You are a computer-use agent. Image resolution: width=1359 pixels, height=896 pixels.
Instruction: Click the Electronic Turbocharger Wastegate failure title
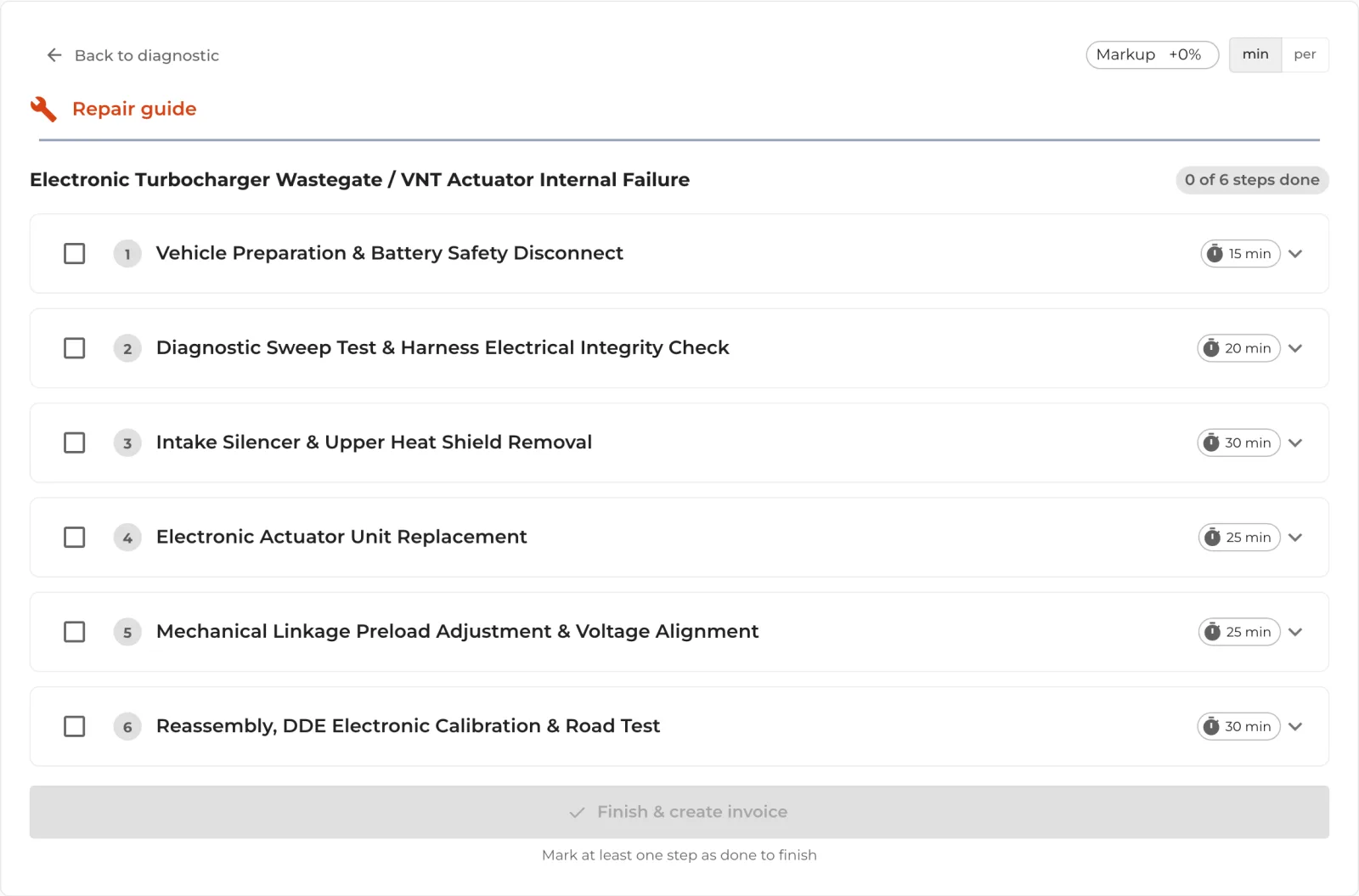coord(359,180)
